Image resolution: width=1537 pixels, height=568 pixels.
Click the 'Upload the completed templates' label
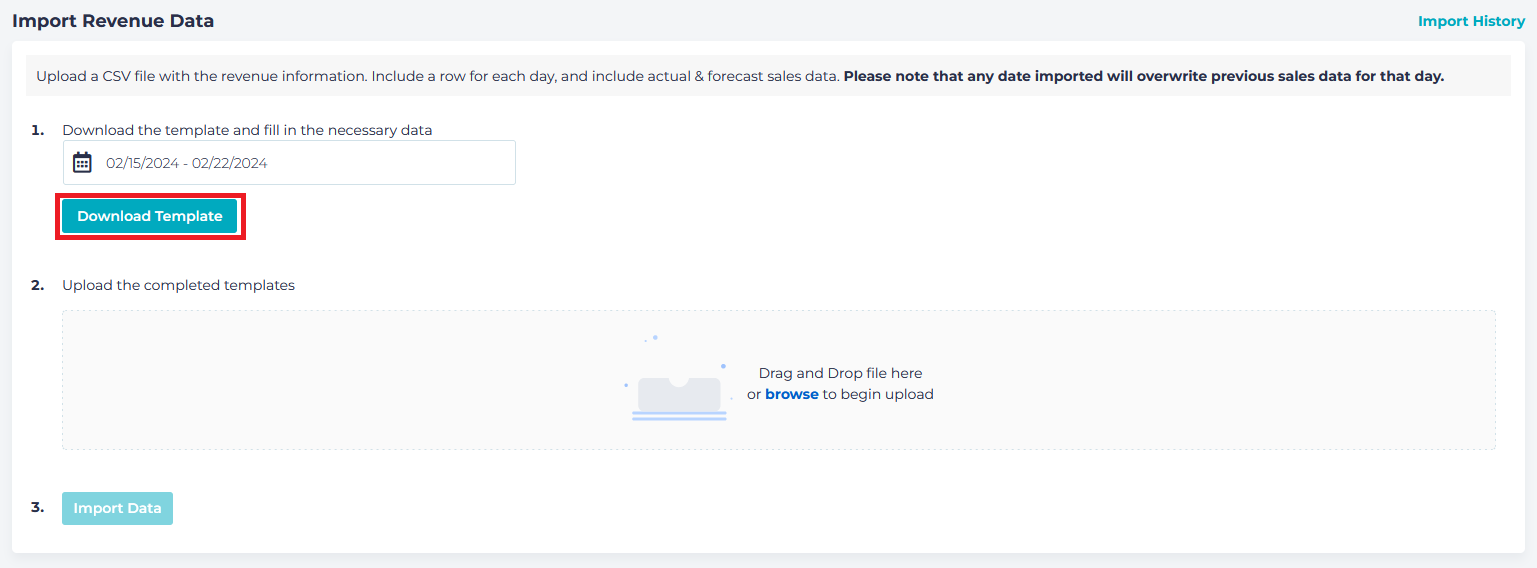point(178,285)
